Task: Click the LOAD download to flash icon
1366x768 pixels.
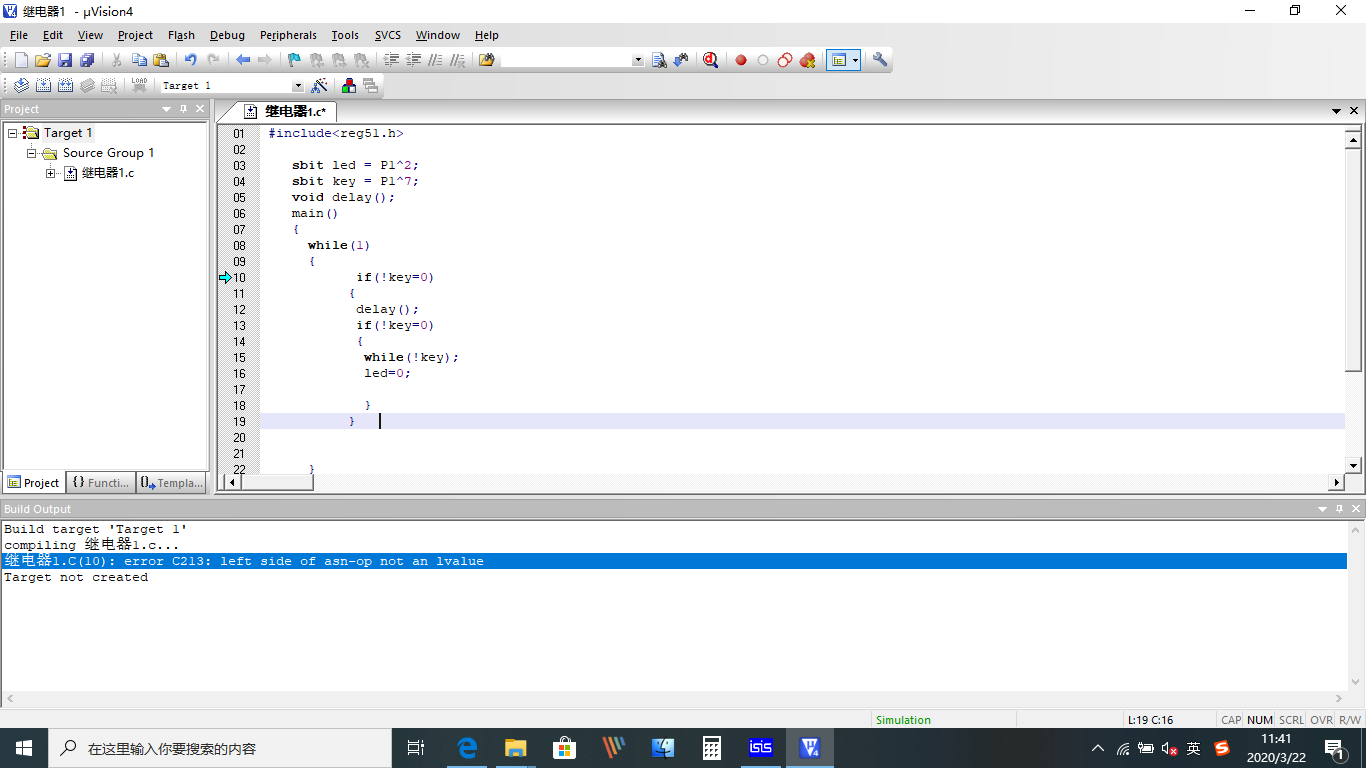Action: [139, 86]
